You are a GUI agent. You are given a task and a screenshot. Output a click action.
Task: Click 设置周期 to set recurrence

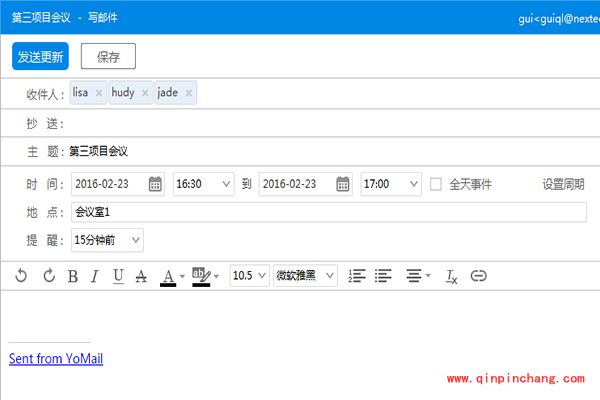[x=563, y=184]
